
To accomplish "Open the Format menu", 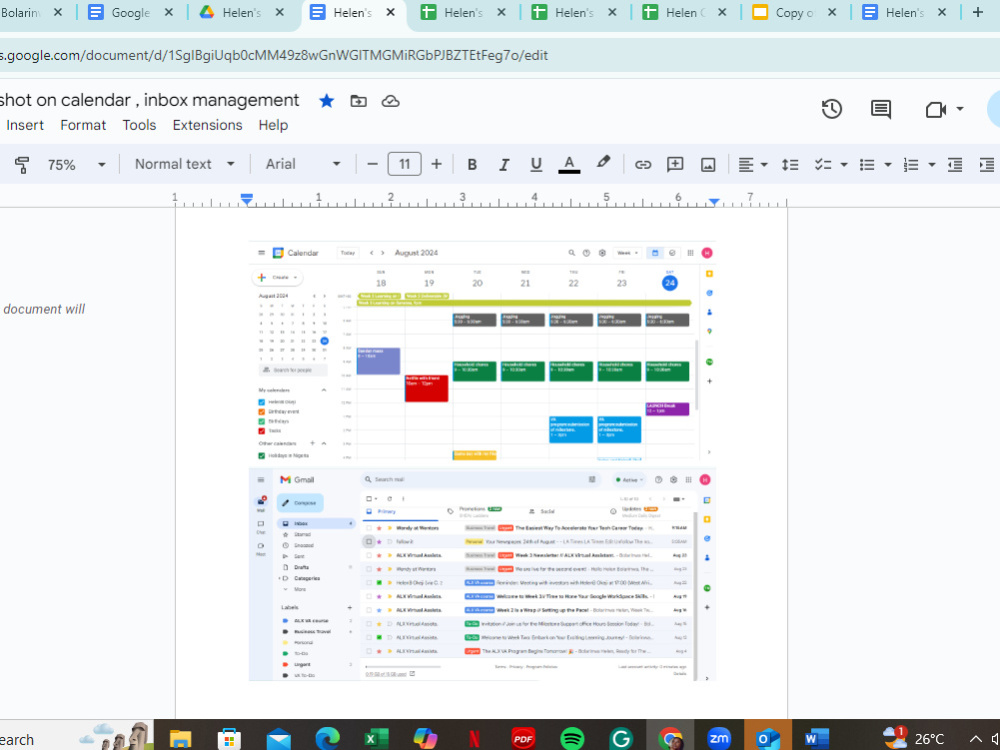I will point(83,125).
